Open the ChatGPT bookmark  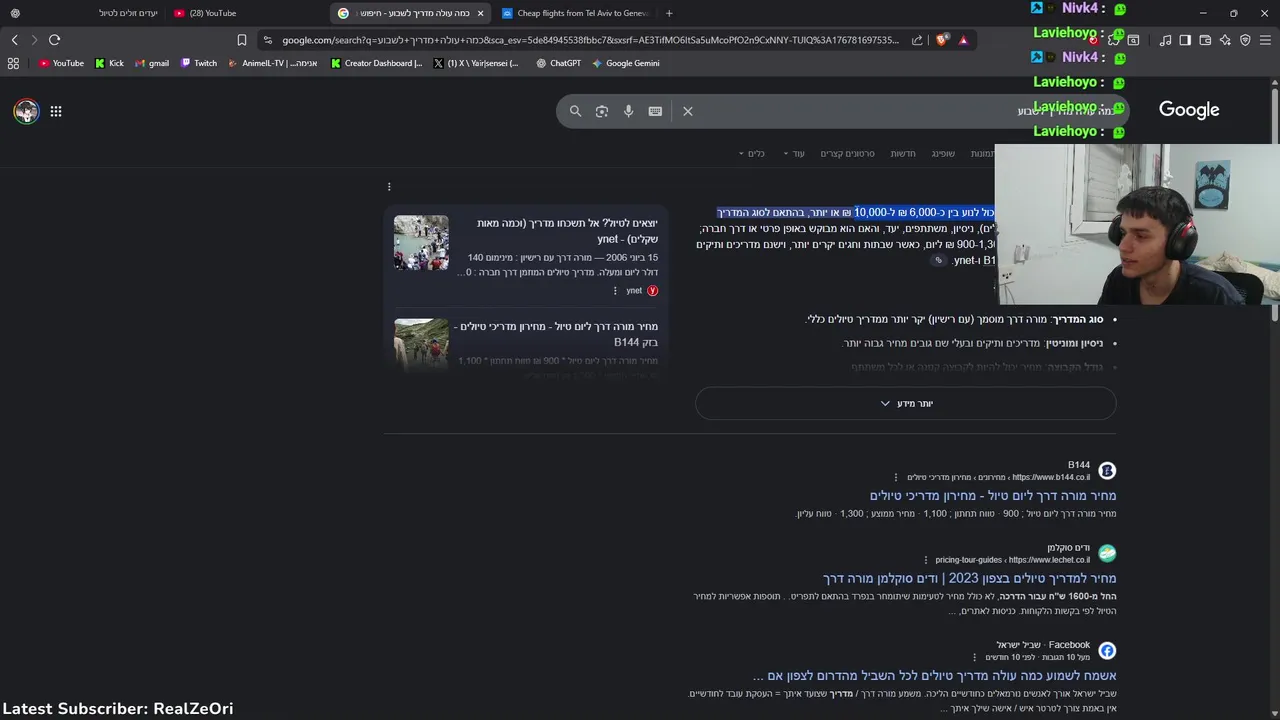click(x=558, y=63)
